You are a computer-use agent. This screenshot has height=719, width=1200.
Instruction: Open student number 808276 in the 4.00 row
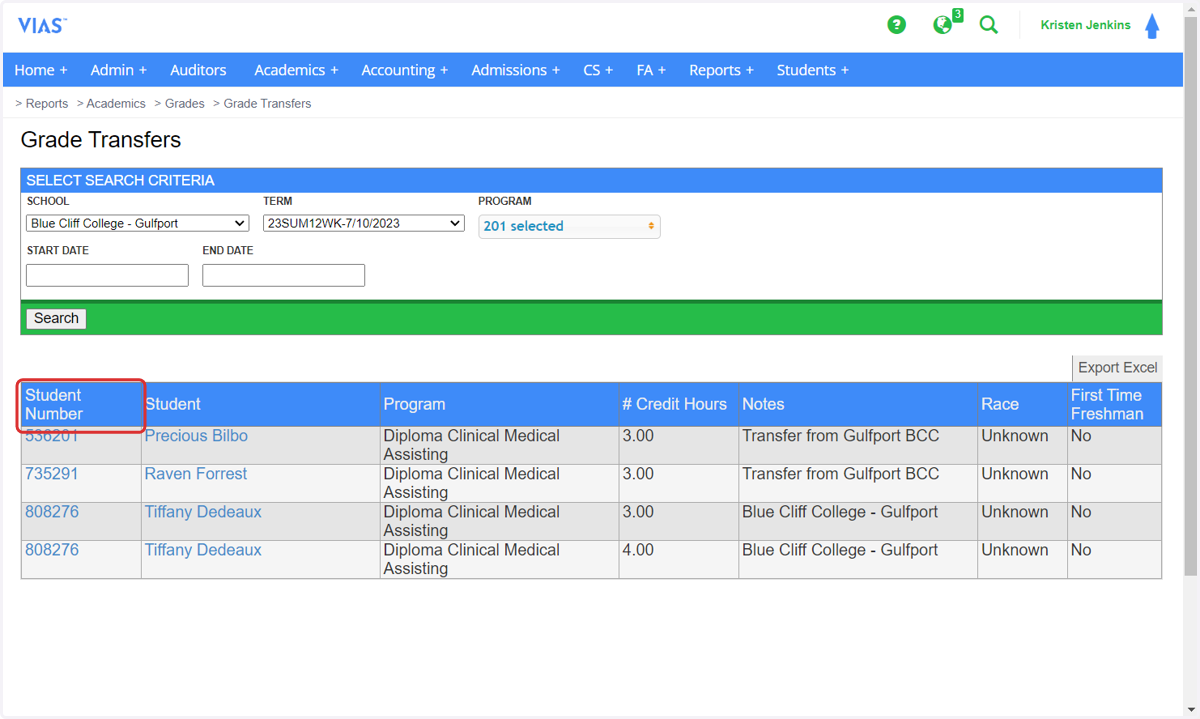click(52, 550)
